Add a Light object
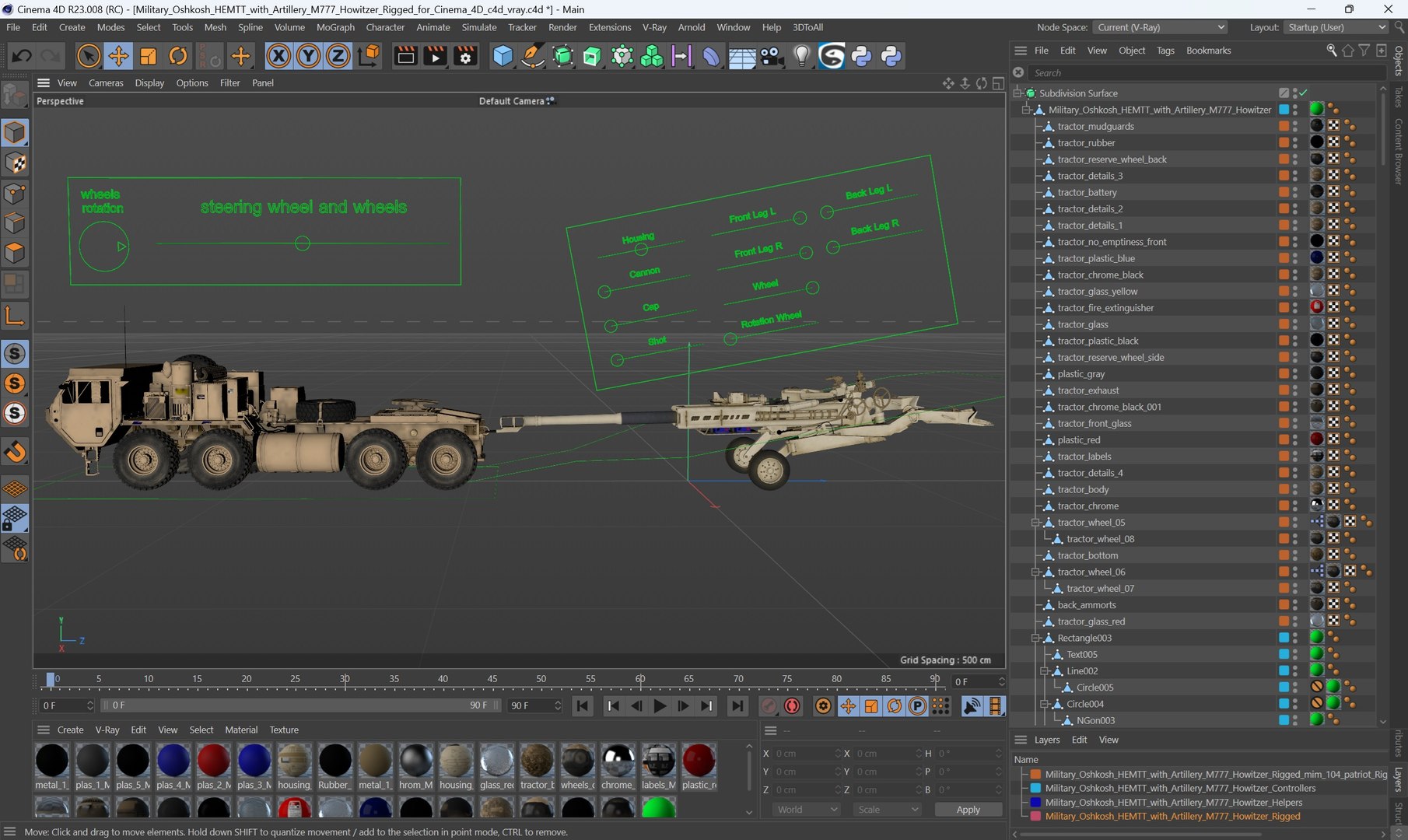Viewport: 1408px width, 840px height. [801, 56]
